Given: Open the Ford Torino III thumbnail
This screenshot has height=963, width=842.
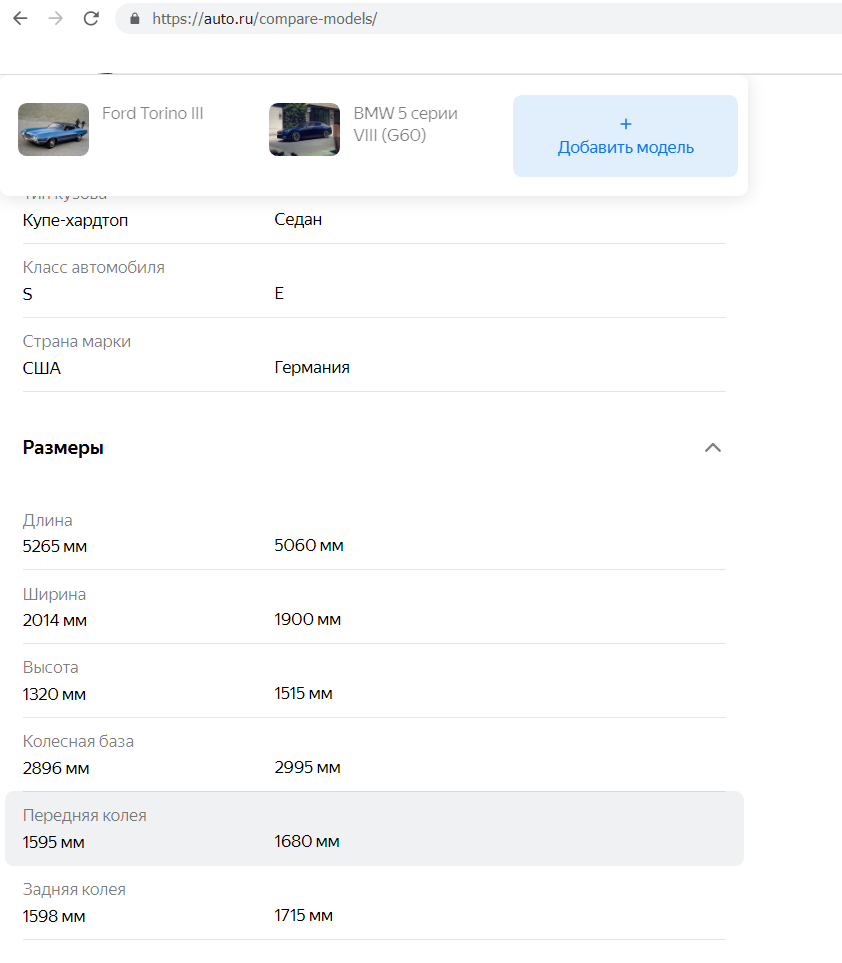Looking at the screenshot, I should pos(53,129).
